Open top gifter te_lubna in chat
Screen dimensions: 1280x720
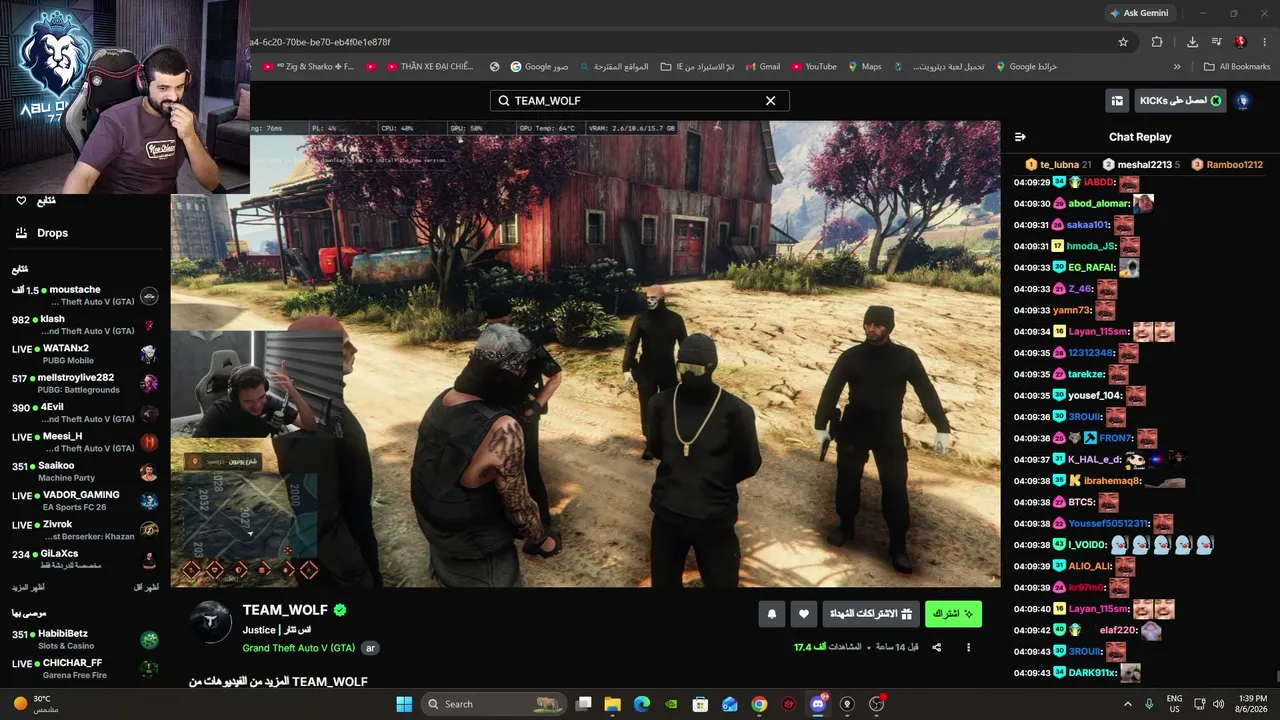click(x=1058, y=165)
